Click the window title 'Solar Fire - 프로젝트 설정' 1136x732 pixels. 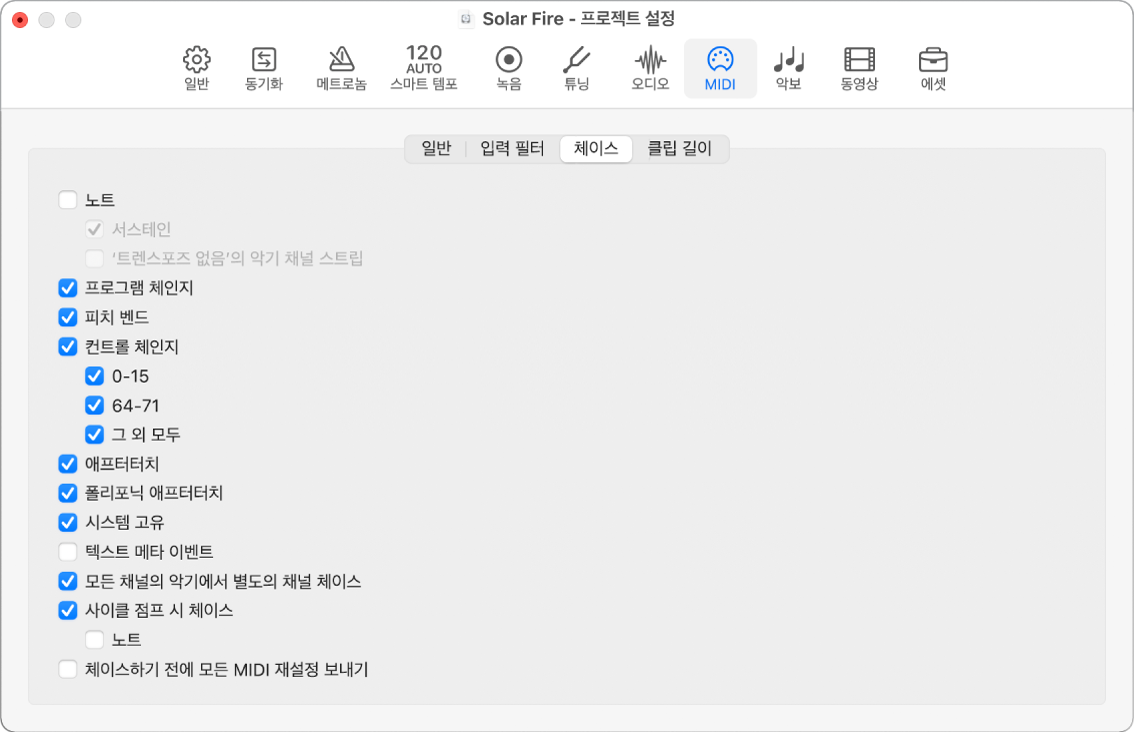click(578, 19)
